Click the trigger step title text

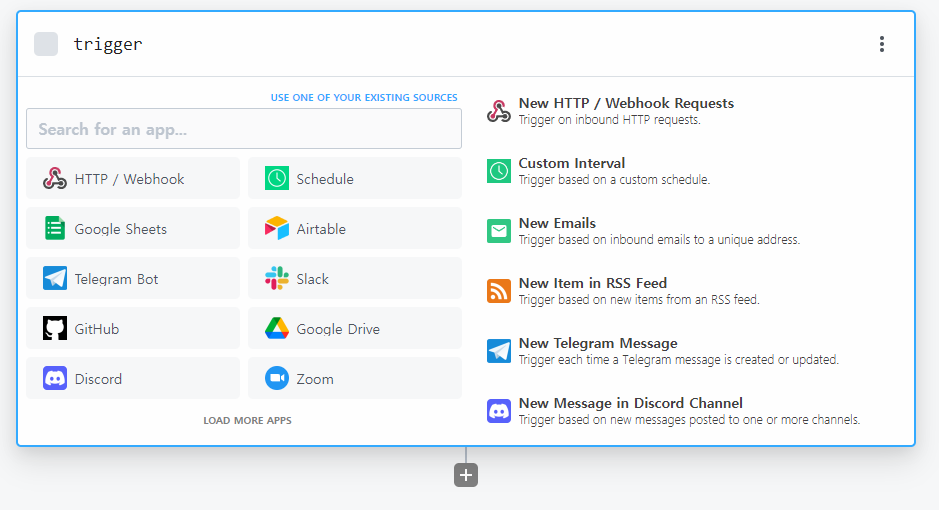[108, 44]
